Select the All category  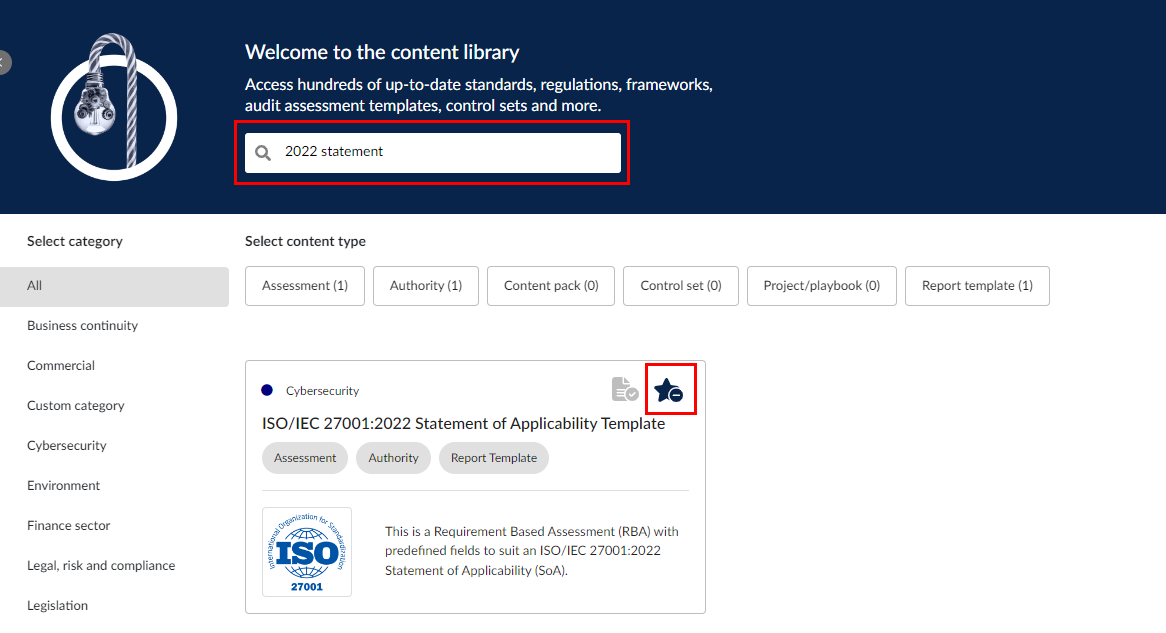(x=115, y=286)
